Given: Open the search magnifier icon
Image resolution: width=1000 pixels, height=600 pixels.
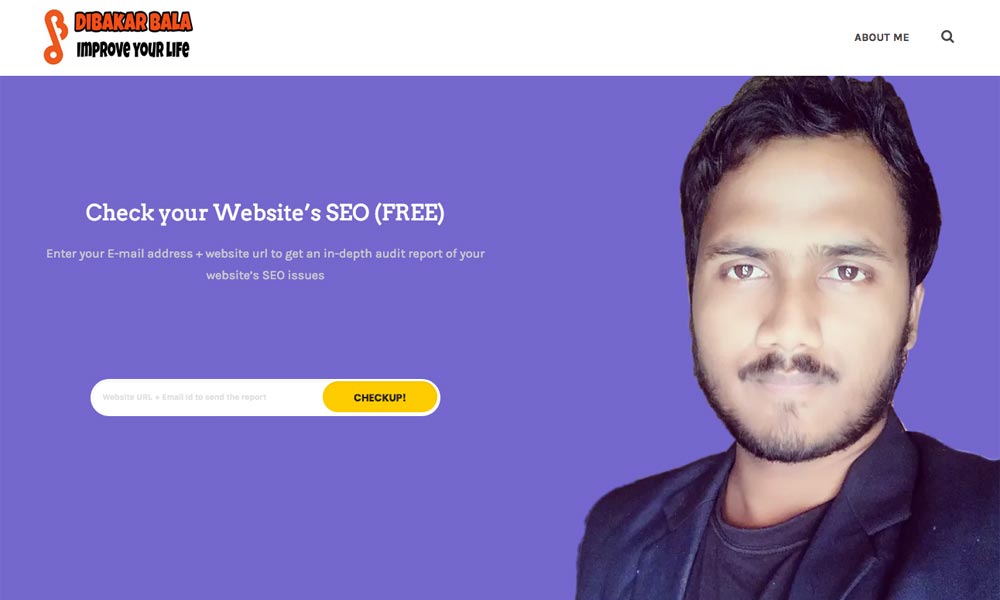Looking at the screenshot, I should click(x=948, y=37).
